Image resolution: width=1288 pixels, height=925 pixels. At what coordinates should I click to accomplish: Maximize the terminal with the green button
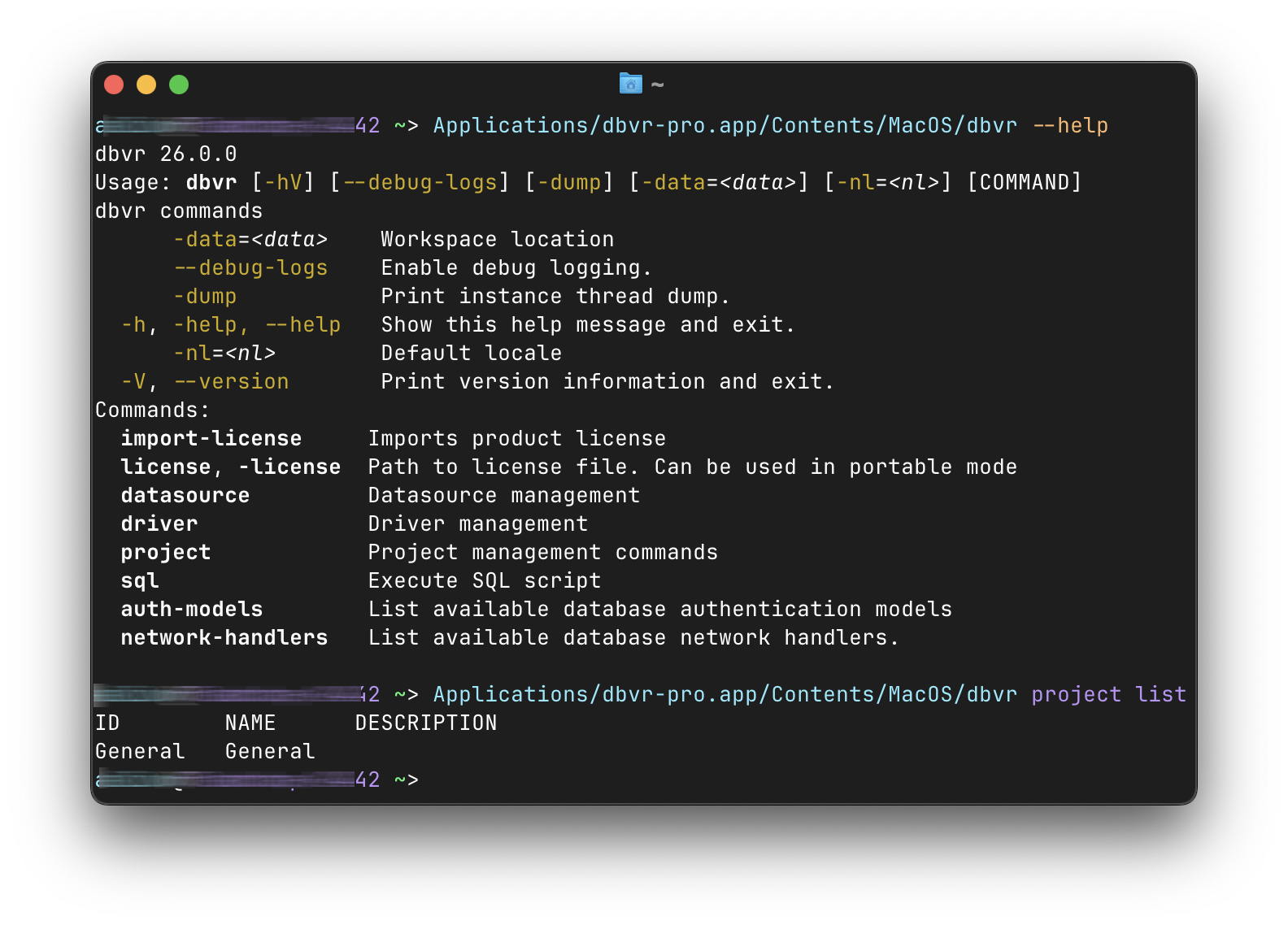click(x=179, y=85)
